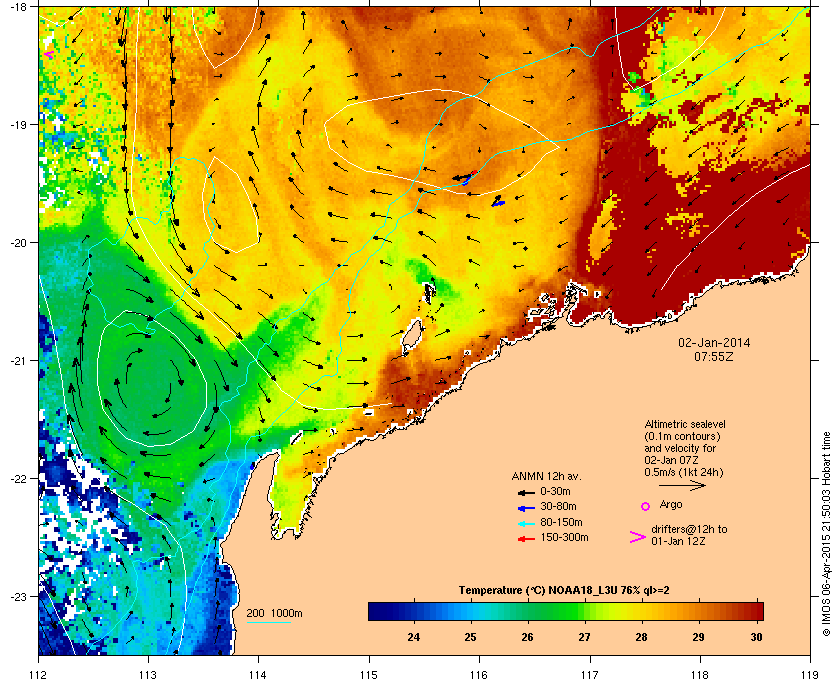Image resolution: width=840 pixels, height=680 pixels.
Task: Click the longitude axis label '113'
Action: tap(148, 675)
